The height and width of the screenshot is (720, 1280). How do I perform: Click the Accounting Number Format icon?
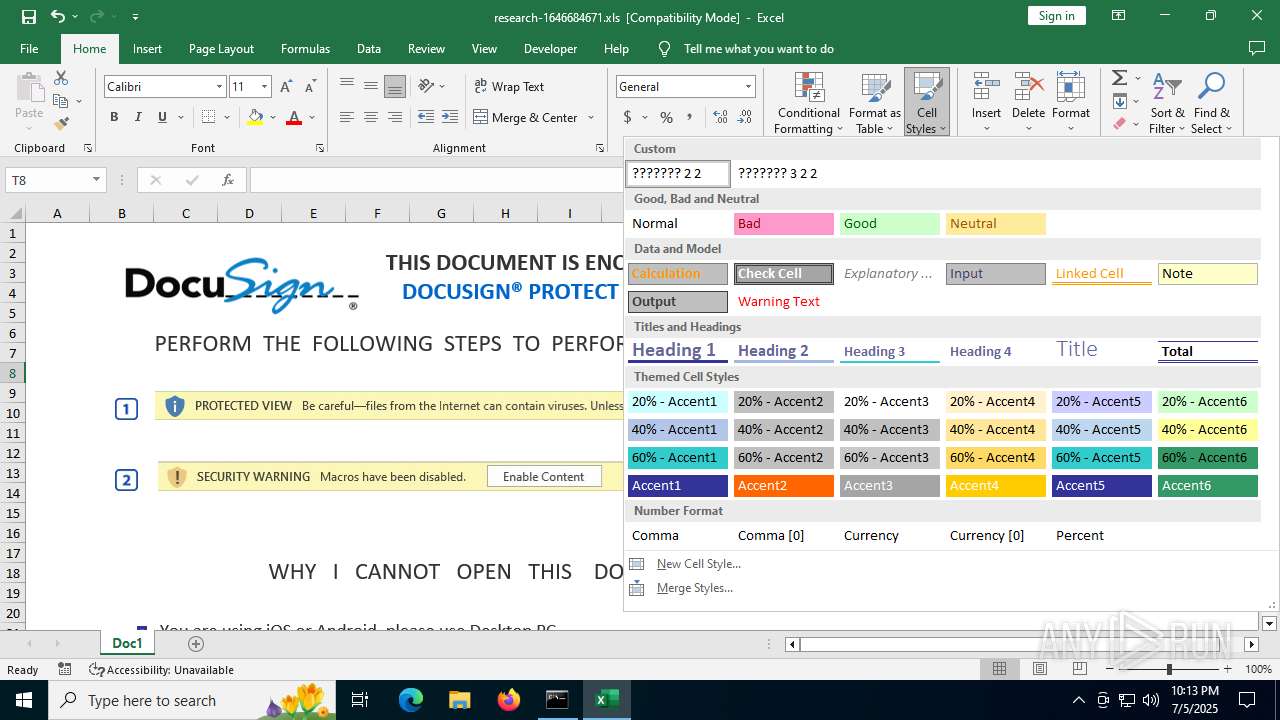click(629, 118)
